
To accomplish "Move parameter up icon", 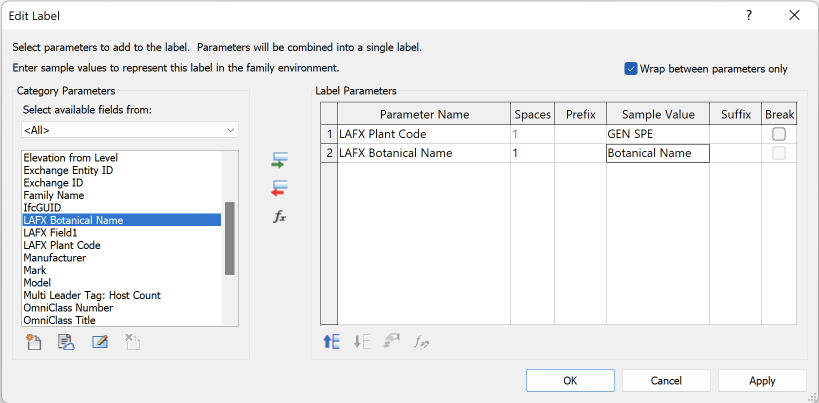I will 332,342.
